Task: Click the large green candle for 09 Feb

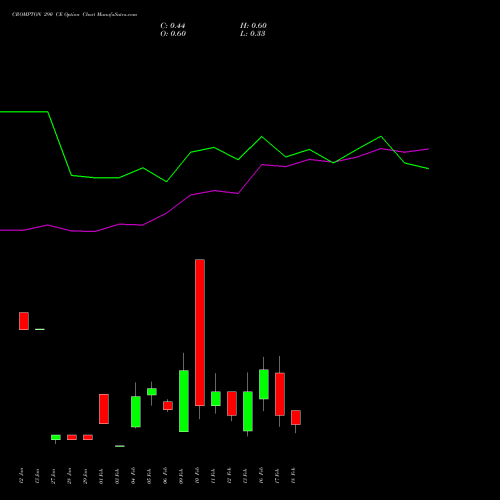Action: 184,401
